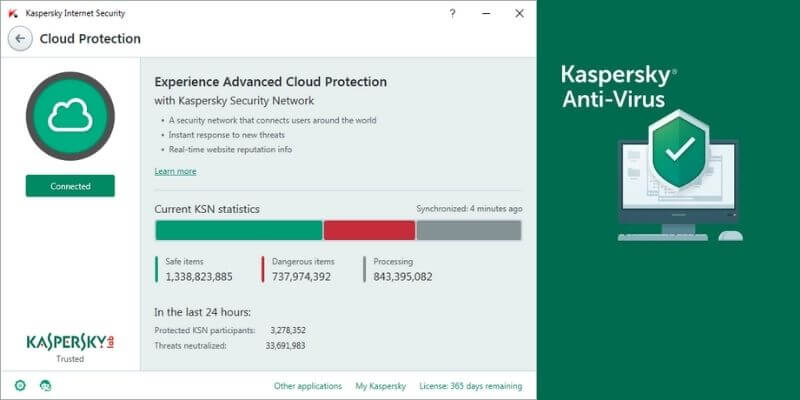Viewport: 800px width, 400px height.
Task: Open the settings gear in the footer
Action: click(20, 385)
